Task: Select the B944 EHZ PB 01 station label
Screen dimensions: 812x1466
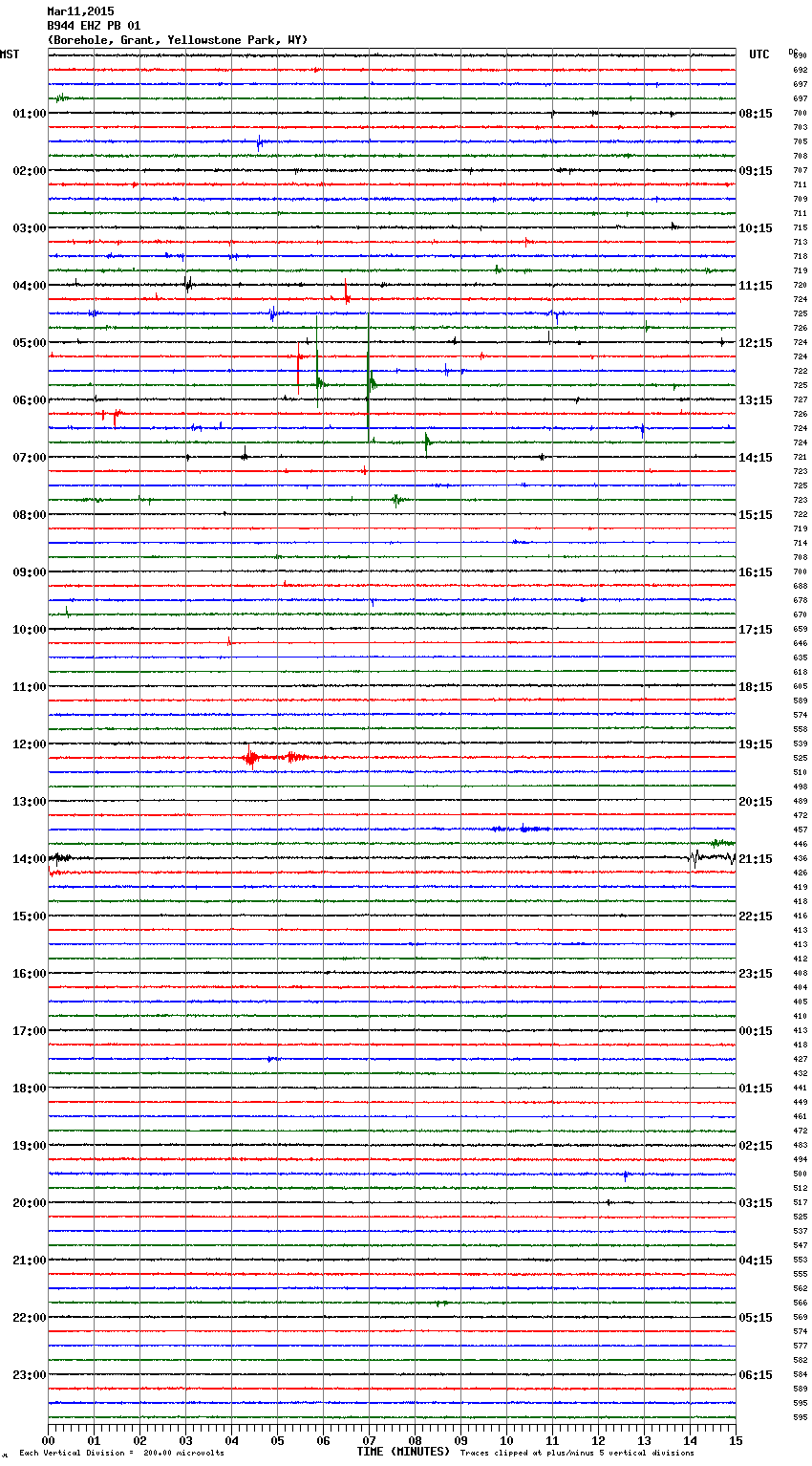Action: [94, 26]
